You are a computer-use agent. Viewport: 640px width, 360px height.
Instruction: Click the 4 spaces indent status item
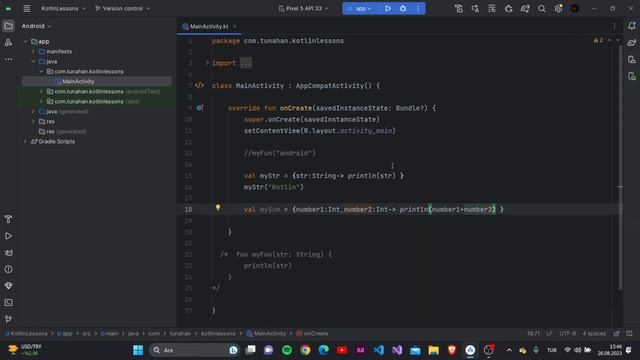point(594,333)
